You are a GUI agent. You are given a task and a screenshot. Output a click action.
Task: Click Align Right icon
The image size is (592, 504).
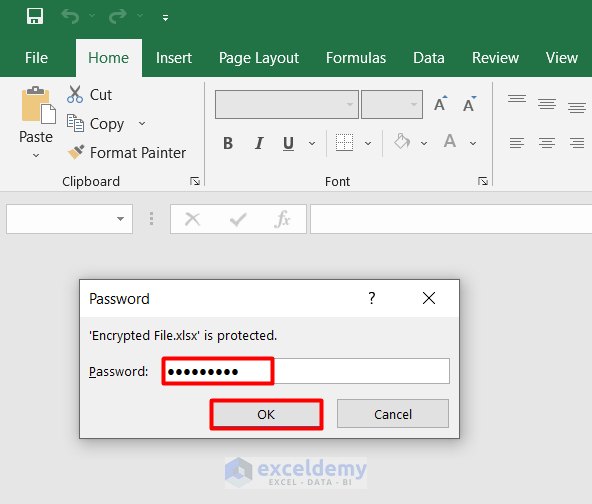[x=577, y=143]
